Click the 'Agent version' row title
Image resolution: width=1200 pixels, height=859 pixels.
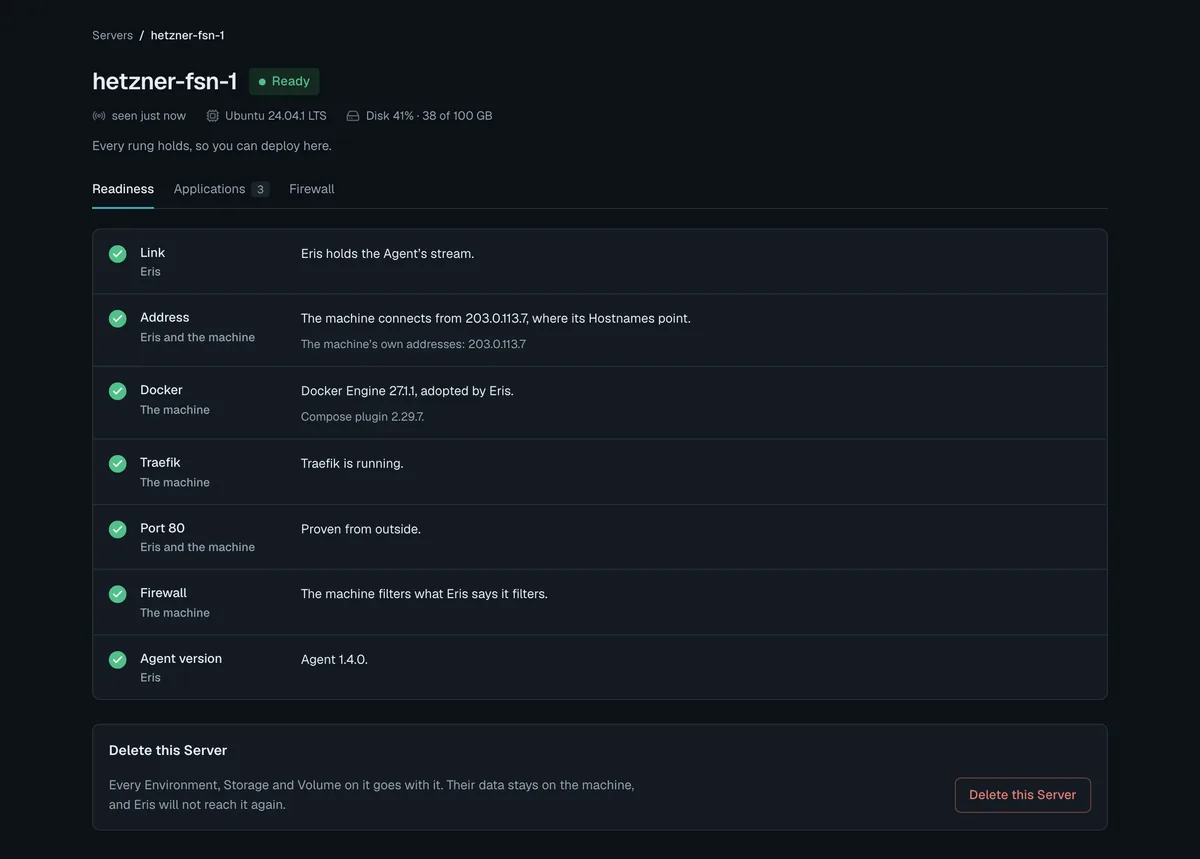click(x=181, y=659)
